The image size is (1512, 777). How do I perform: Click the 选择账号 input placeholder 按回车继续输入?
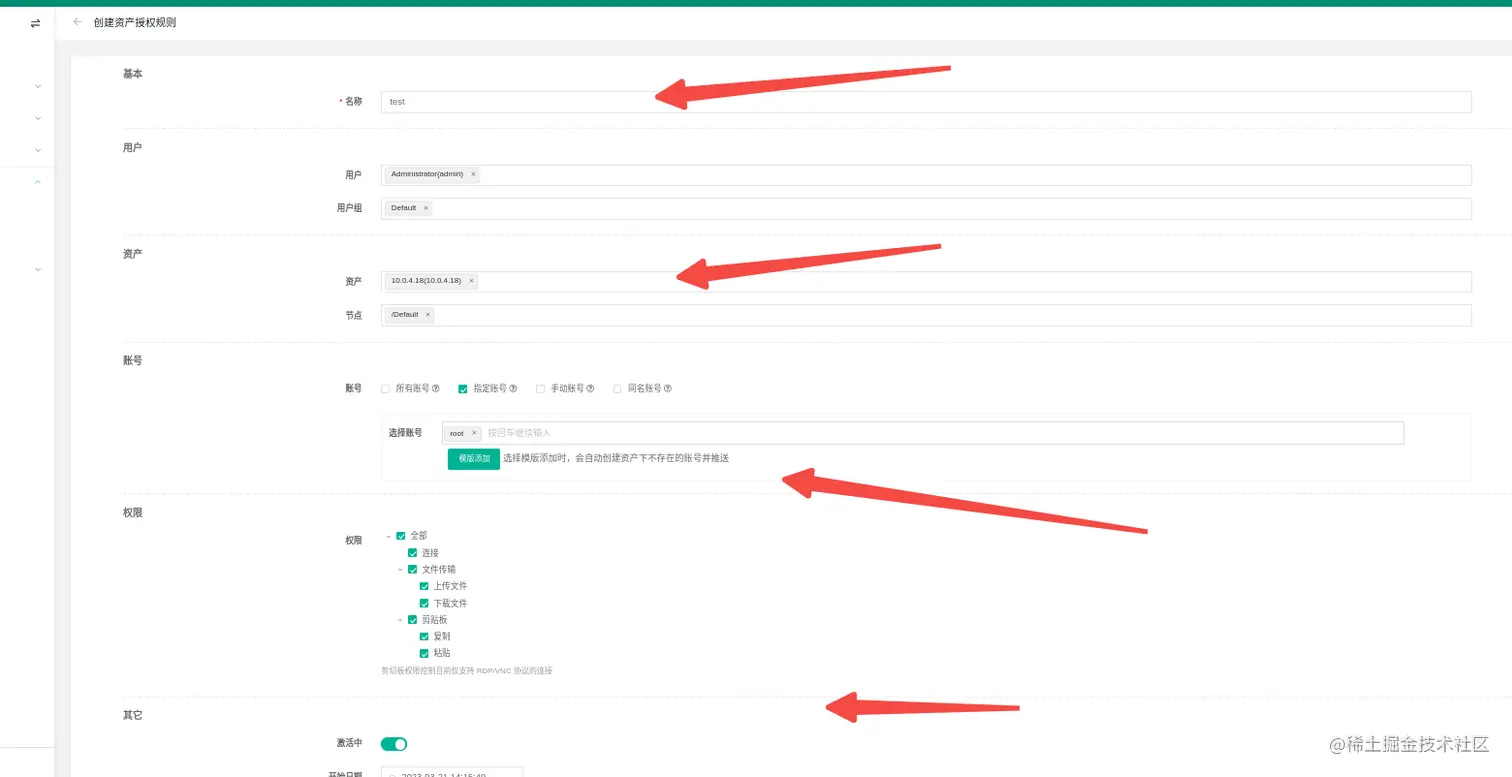[519, 433]
